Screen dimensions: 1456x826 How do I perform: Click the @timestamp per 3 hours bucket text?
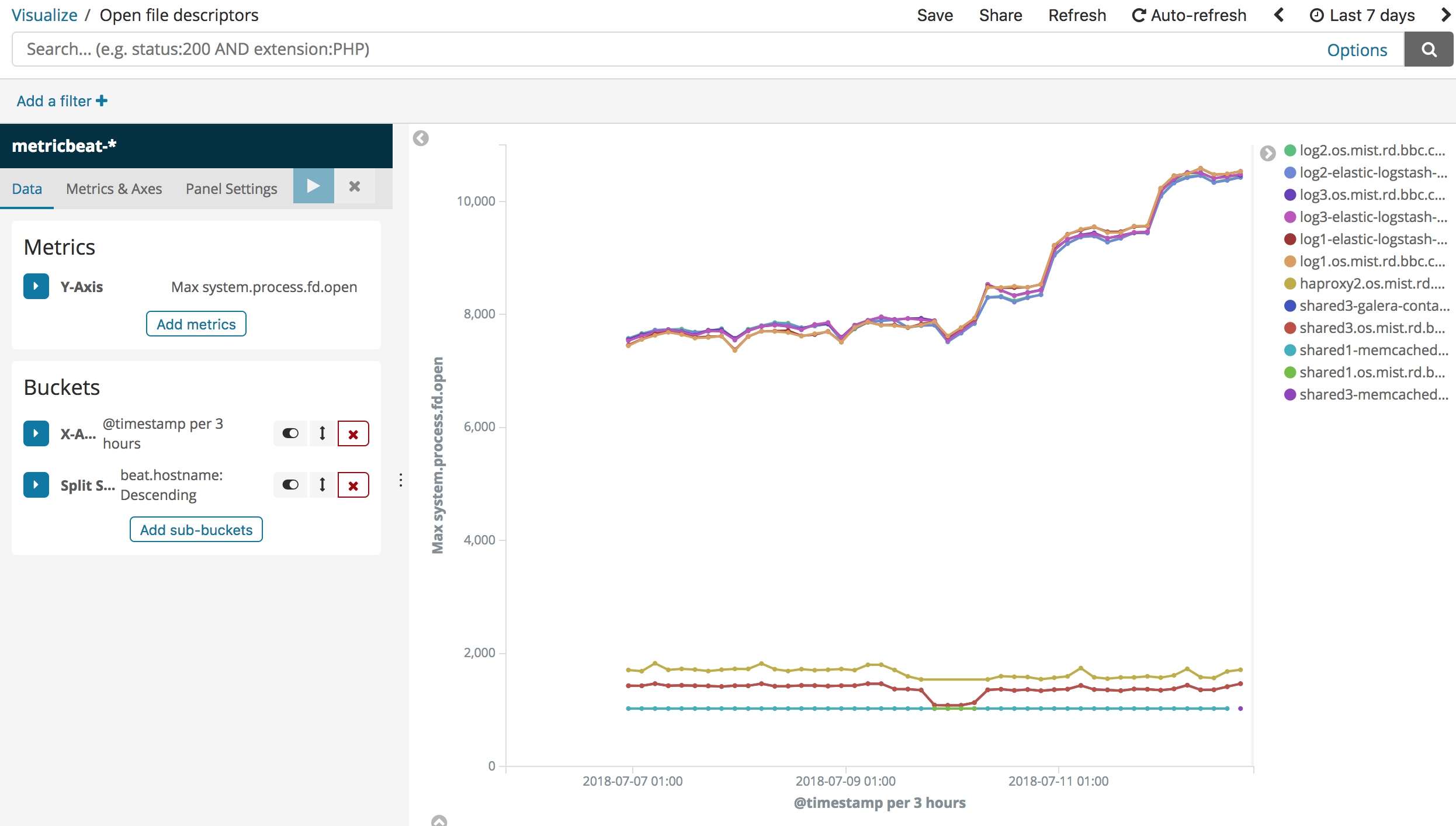click(x=163, y=433)
